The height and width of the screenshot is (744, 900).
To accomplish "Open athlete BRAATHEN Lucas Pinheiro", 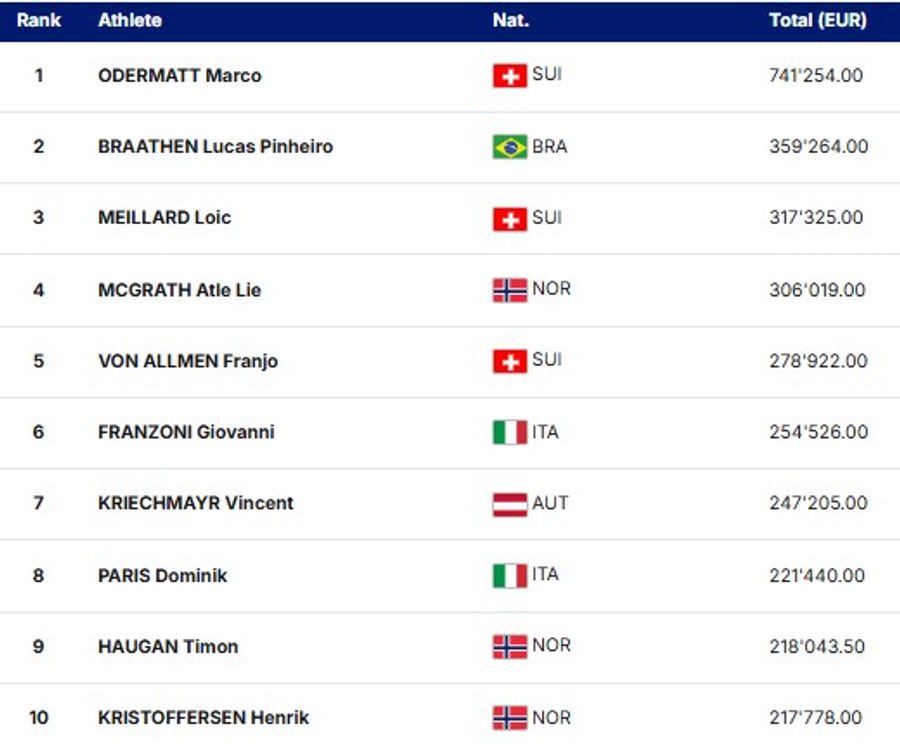I will click(x=215, y=146).
